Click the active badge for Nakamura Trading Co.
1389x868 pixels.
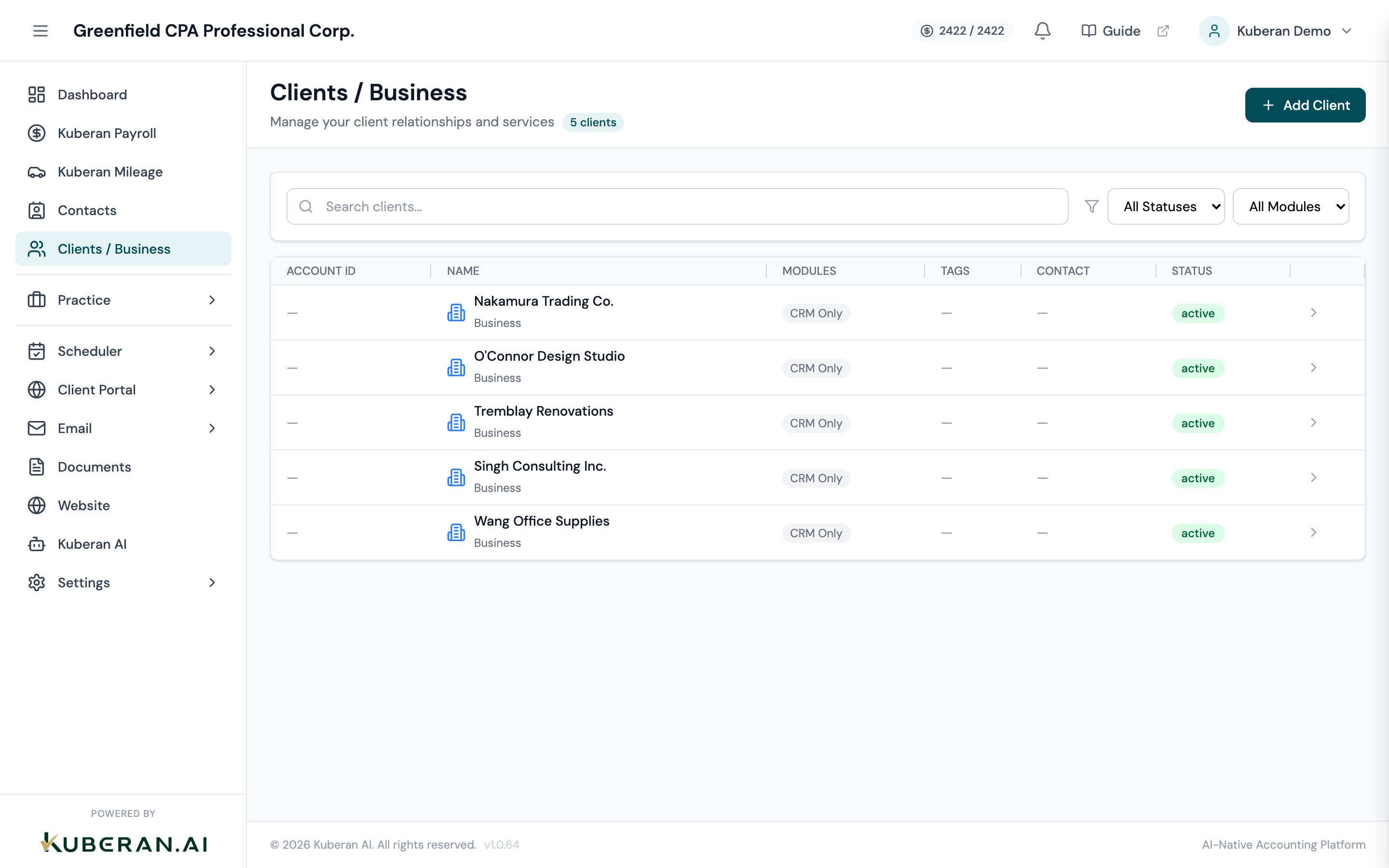[x=1198, y=313]
